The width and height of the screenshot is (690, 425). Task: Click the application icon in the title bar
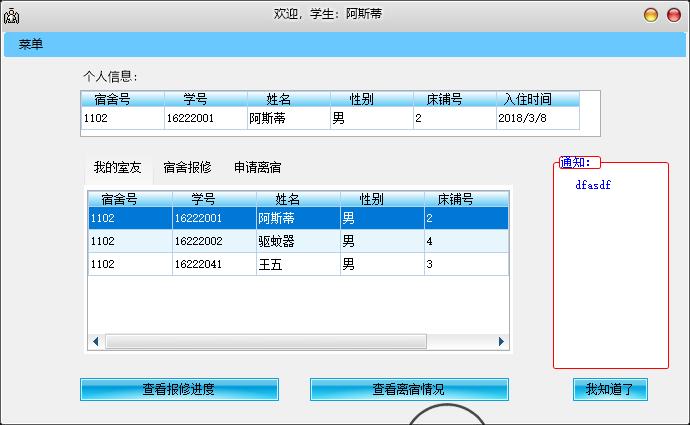tap(11, 16)
